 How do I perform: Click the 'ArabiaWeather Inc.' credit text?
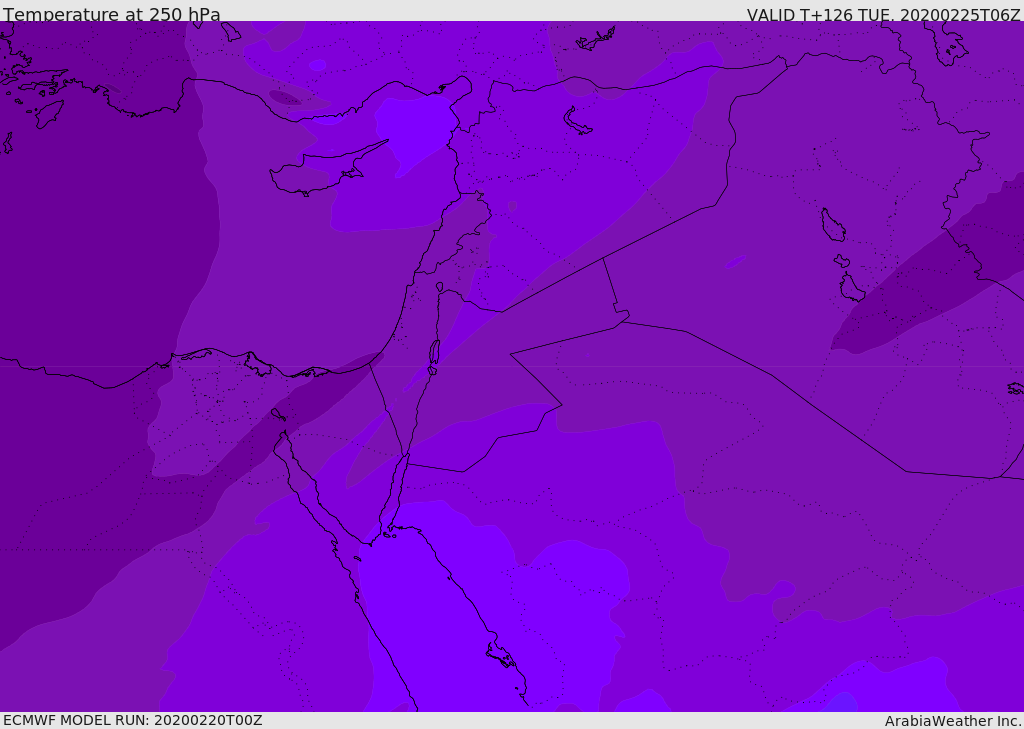point(953,721)
